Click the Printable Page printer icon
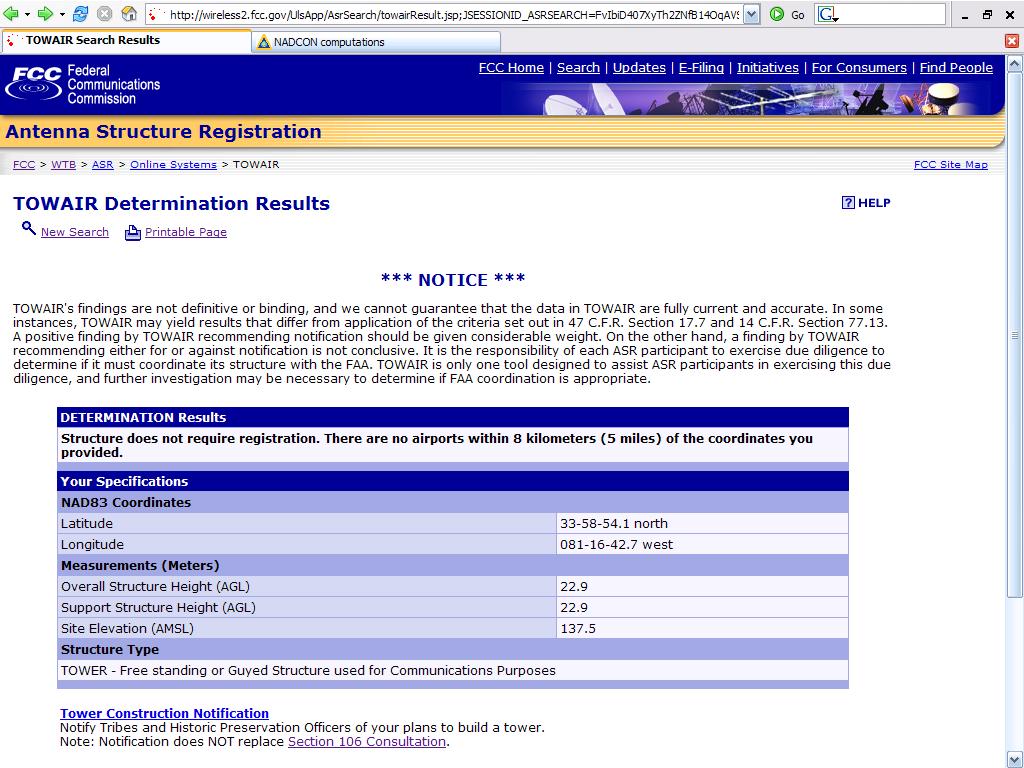 (133, 232)
